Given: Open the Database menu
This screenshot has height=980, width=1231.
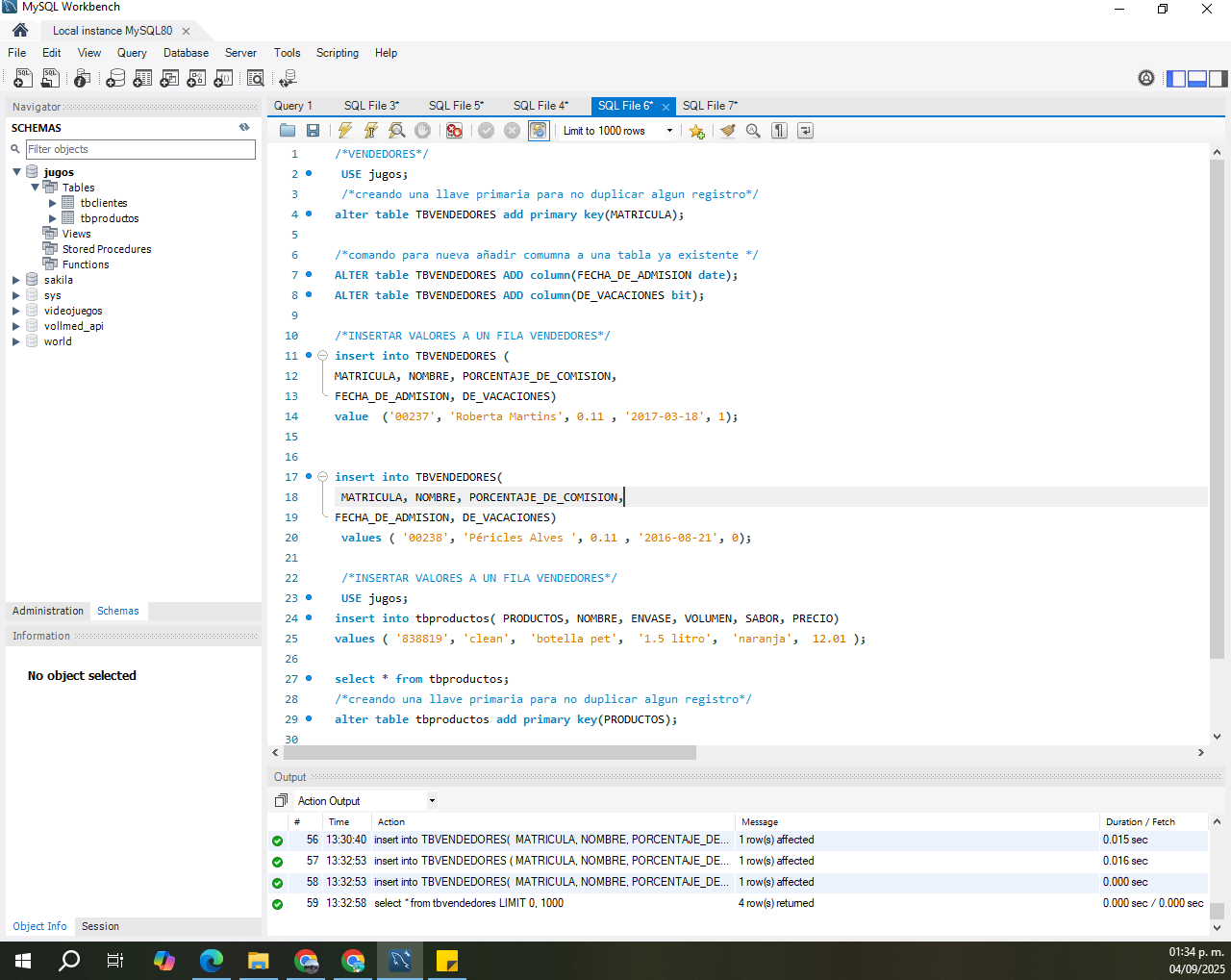Looking at the screenshot, I should click(x=186, y=53).
